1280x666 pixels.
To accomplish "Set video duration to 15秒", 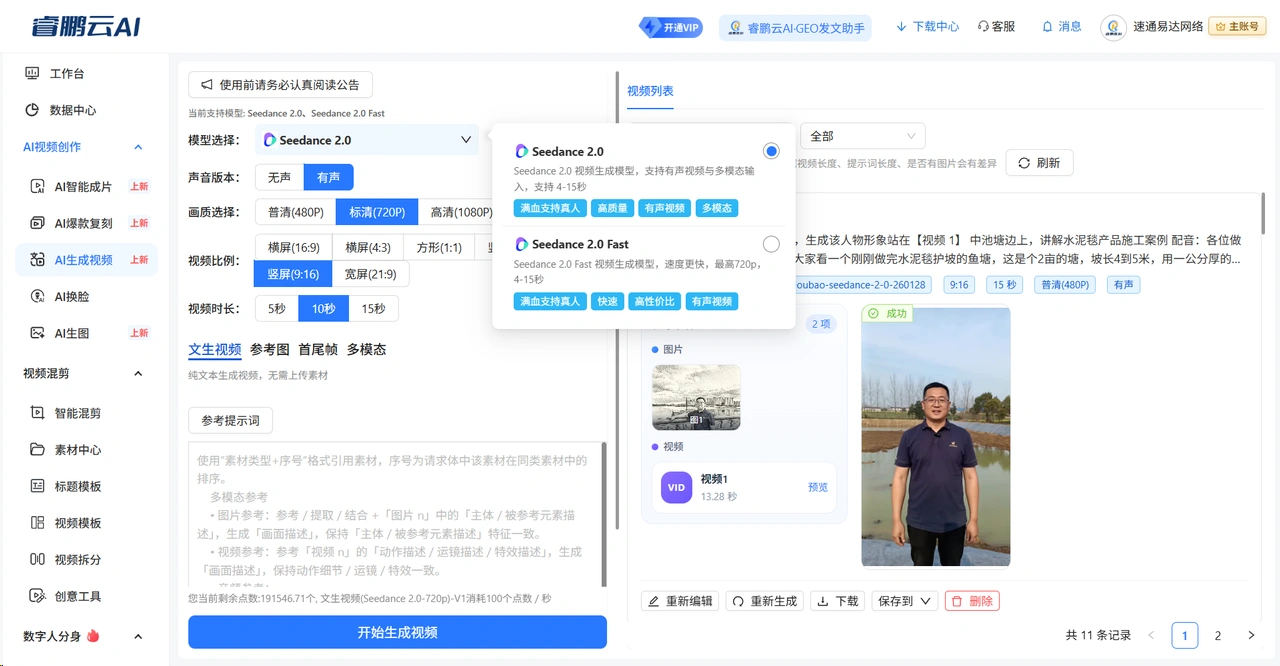I will coord(374,309).
